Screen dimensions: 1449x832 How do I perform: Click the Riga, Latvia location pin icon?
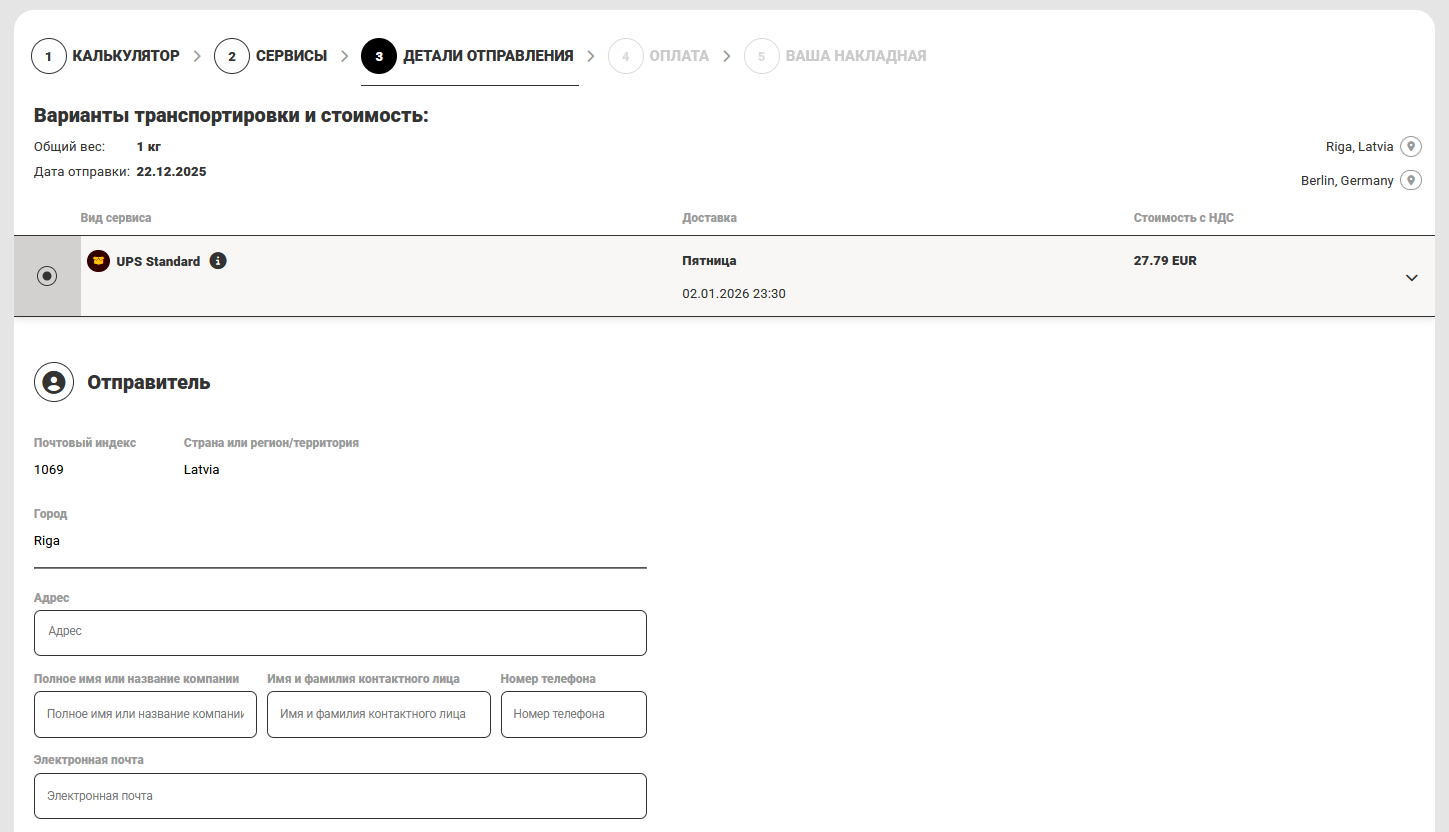pos(1410,147)
